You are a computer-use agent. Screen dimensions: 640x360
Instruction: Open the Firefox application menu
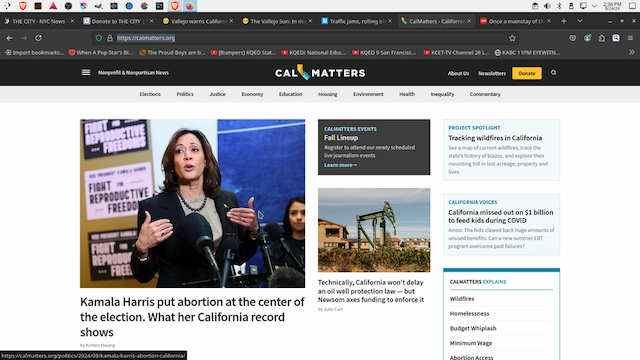pyautogui.click(x=631, y=38)
